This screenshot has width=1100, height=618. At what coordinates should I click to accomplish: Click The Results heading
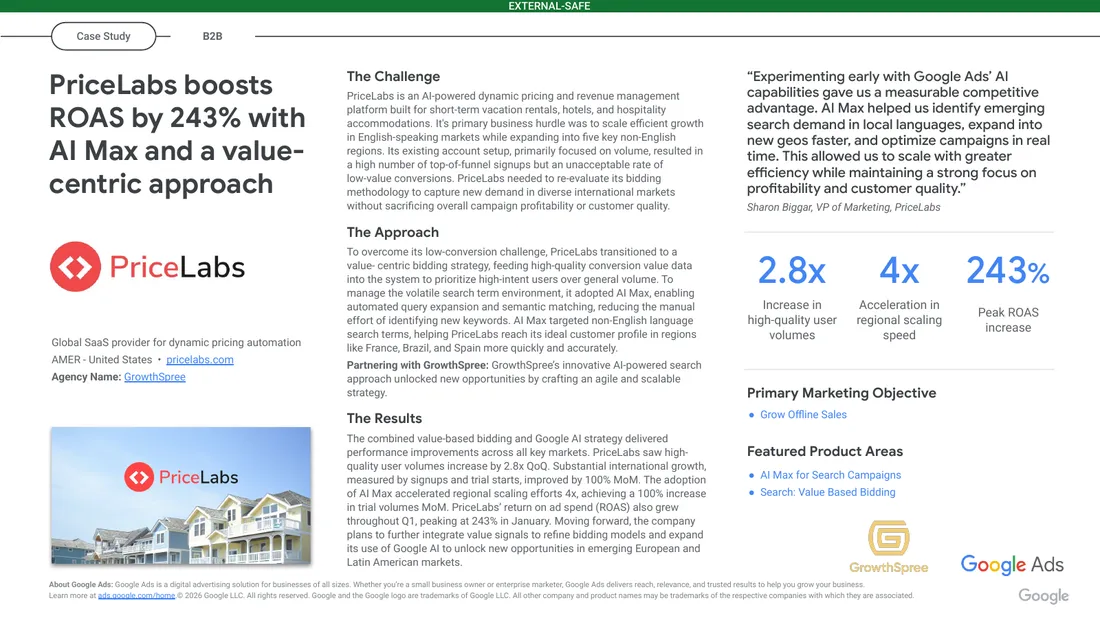click(x=384, y=418)
